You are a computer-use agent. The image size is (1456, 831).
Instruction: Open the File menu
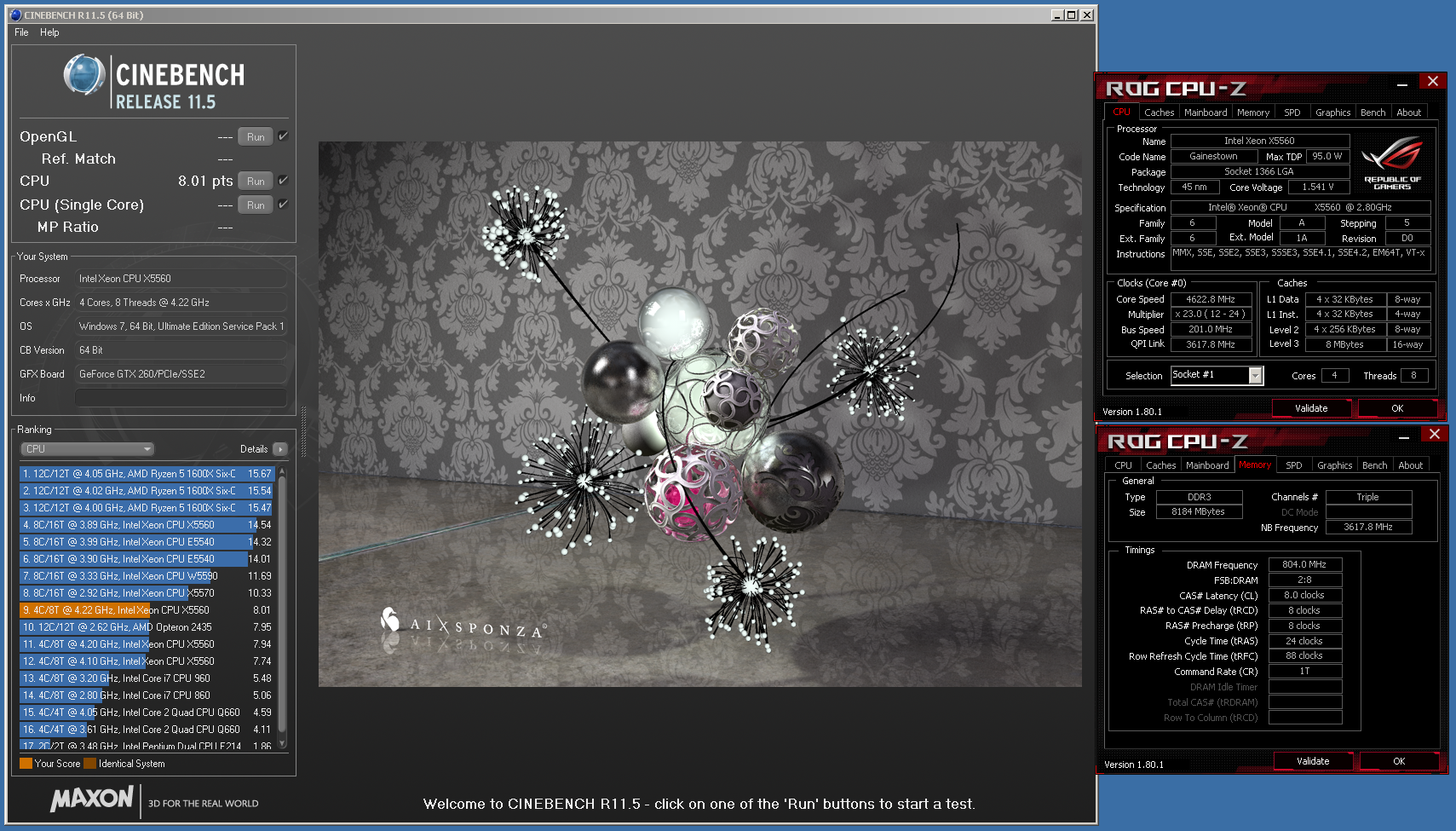[21, 32]
